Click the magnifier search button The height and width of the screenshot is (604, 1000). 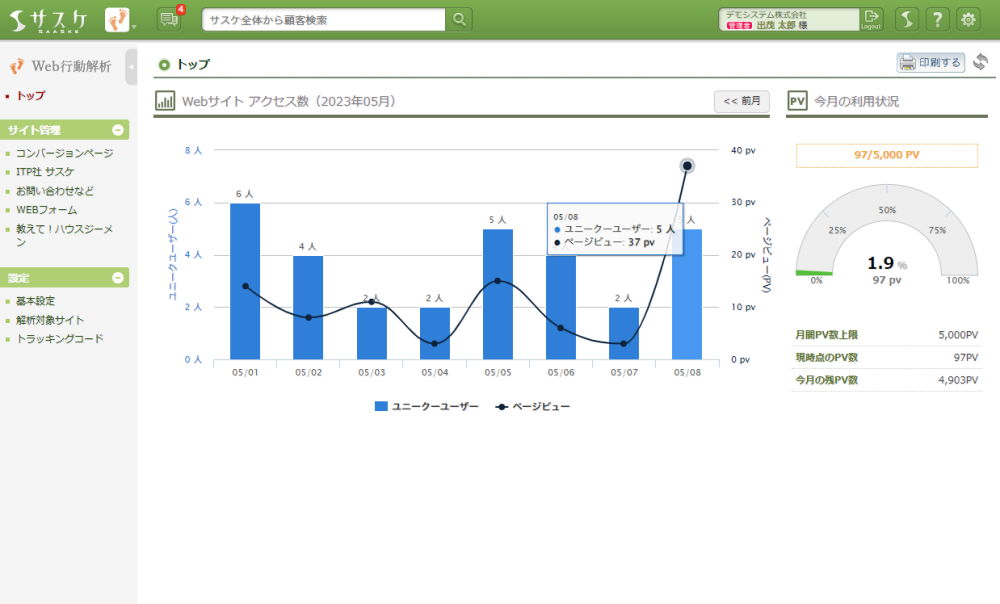point(458,19)
